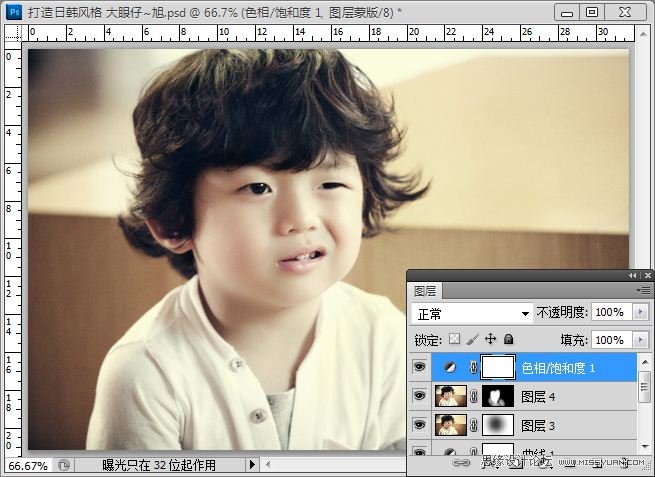Select the 图层 3 image thumbnail
Image resolution: width=655 pixels, height=477 pixels.
click(451, 425)
